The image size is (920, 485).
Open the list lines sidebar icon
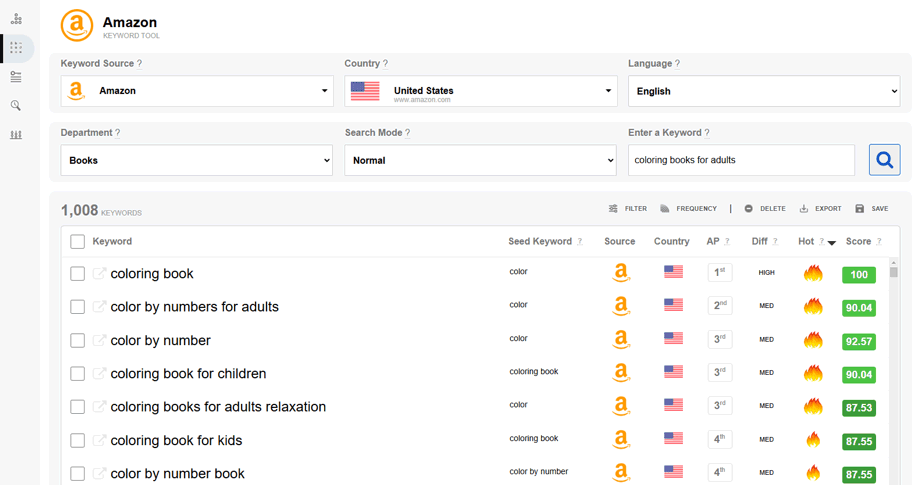tap(16, 77)
